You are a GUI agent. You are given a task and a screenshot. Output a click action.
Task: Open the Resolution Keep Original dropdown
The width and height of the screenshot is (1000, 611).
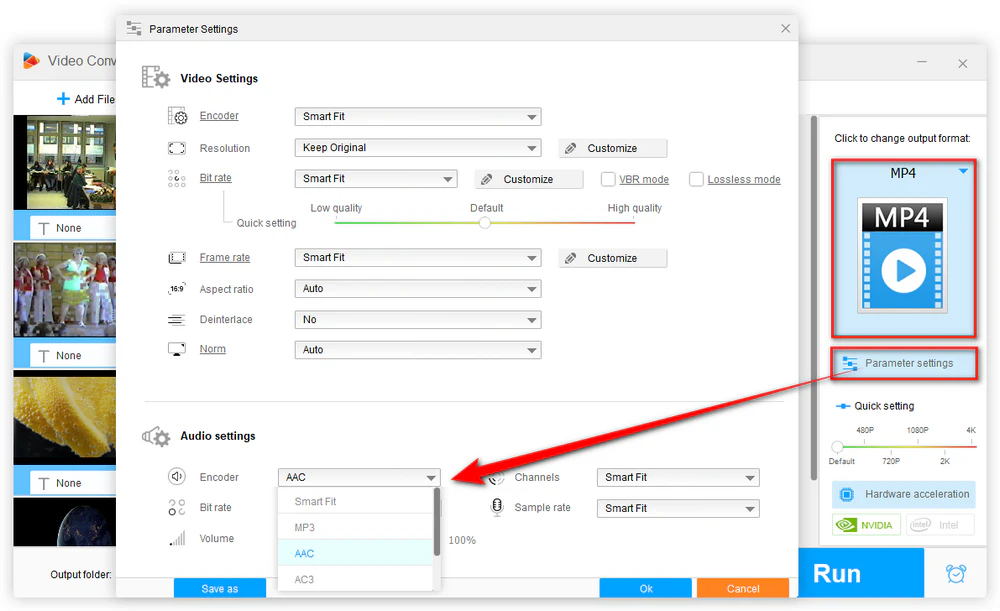[418, 148]
